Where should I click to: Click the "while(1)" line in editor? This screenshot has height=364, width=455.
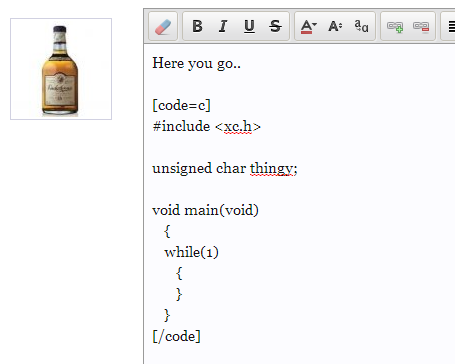[x=191, y=252]
